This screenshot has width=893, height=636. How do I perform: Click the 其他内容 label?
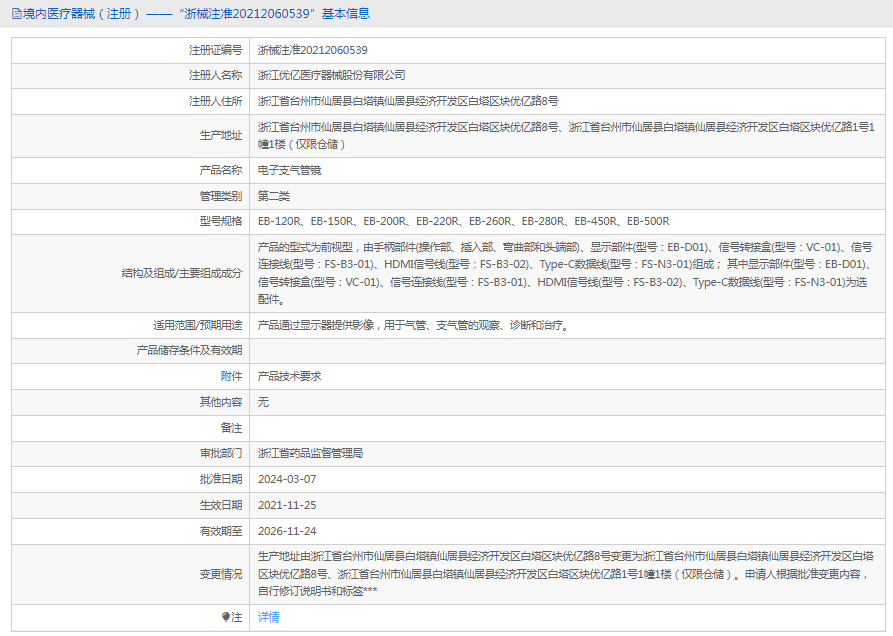(220, 402)
